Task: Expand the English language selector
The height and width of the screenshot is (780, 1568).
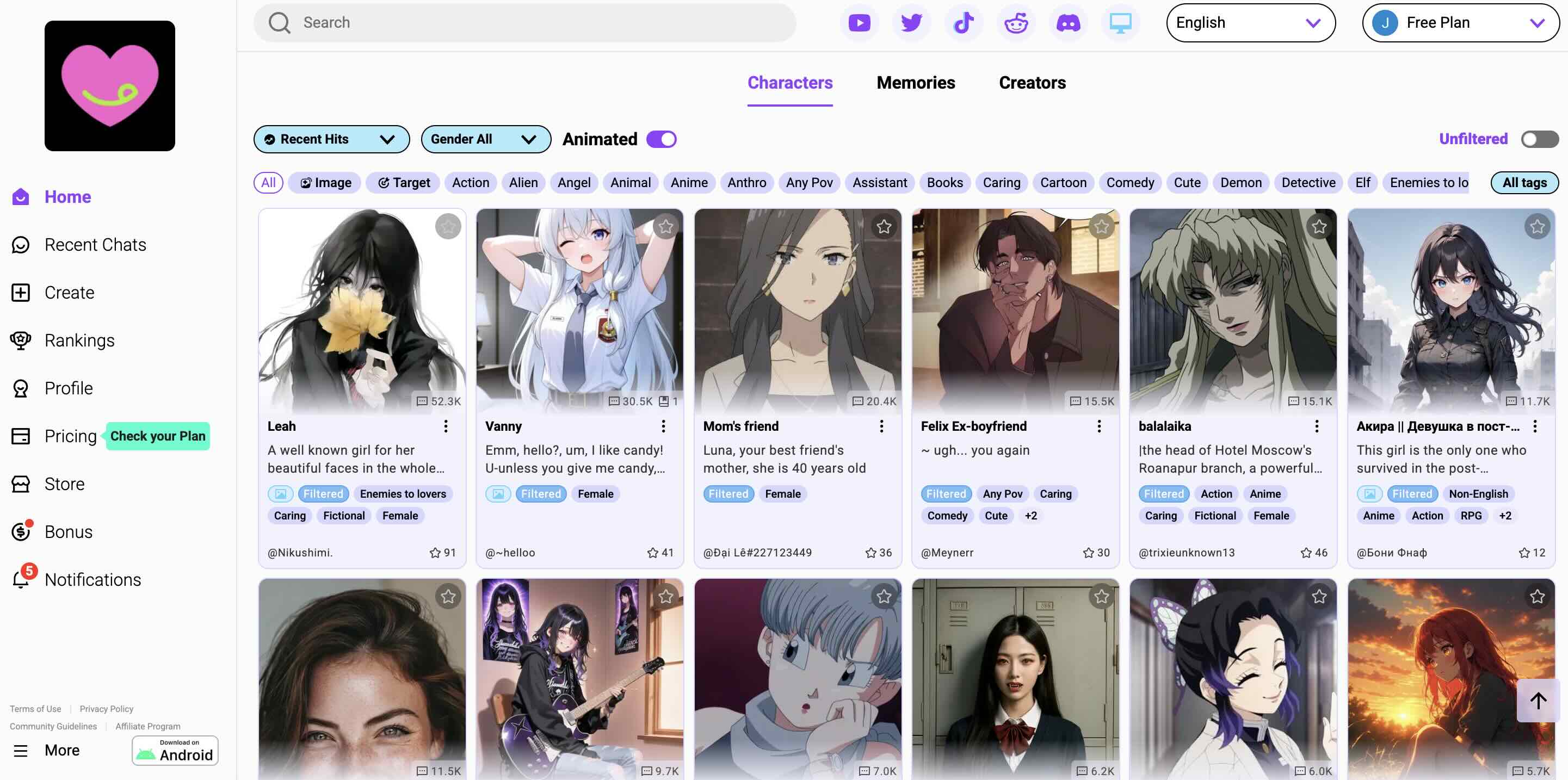Action: [1251, 22]
